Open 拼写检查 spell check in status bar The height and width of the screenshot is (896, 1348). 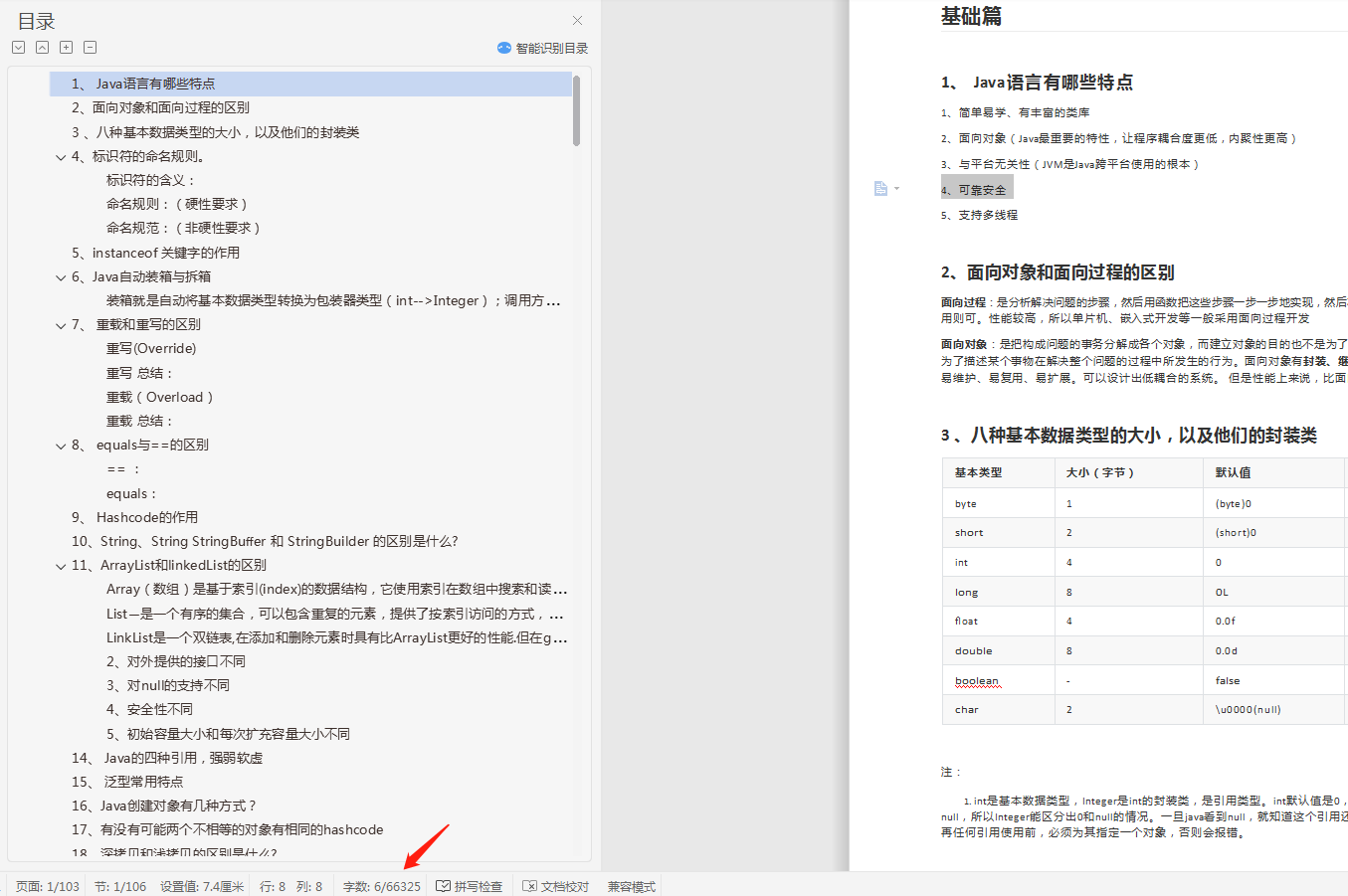pyautogui.click(x=470, y=886)
